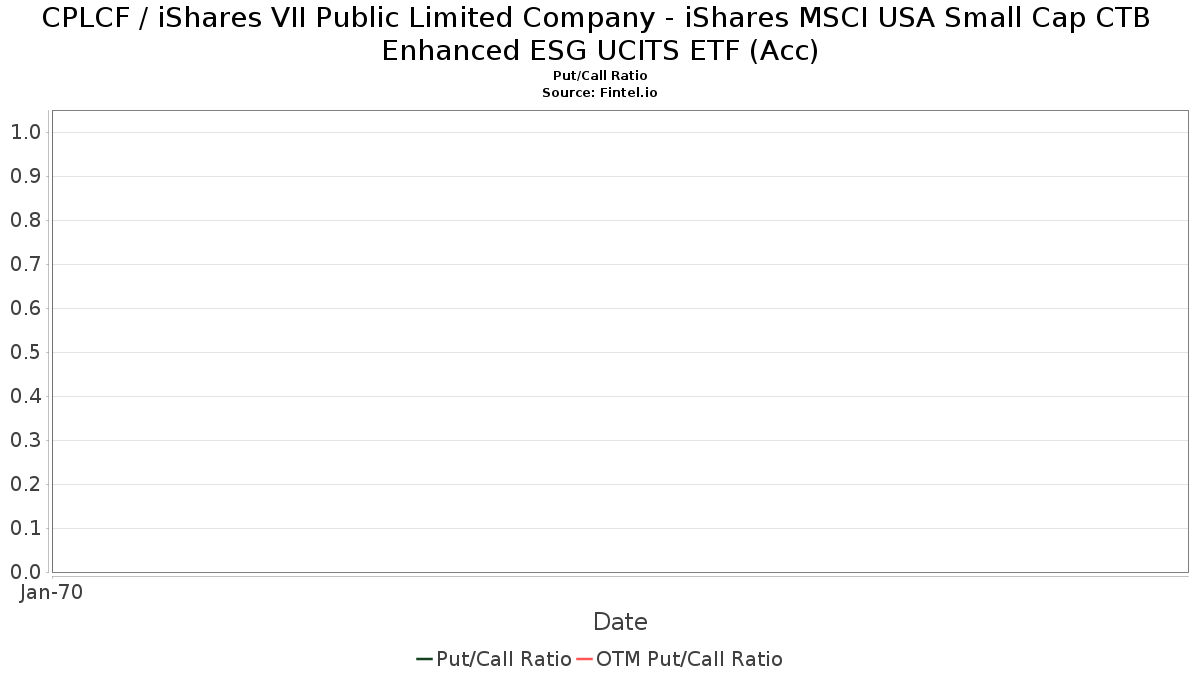Viewport: 1200px width, 675px height.
Task: Click the 0.5 y-axis label
Action: pyautogui.click(x=25, y=352)
